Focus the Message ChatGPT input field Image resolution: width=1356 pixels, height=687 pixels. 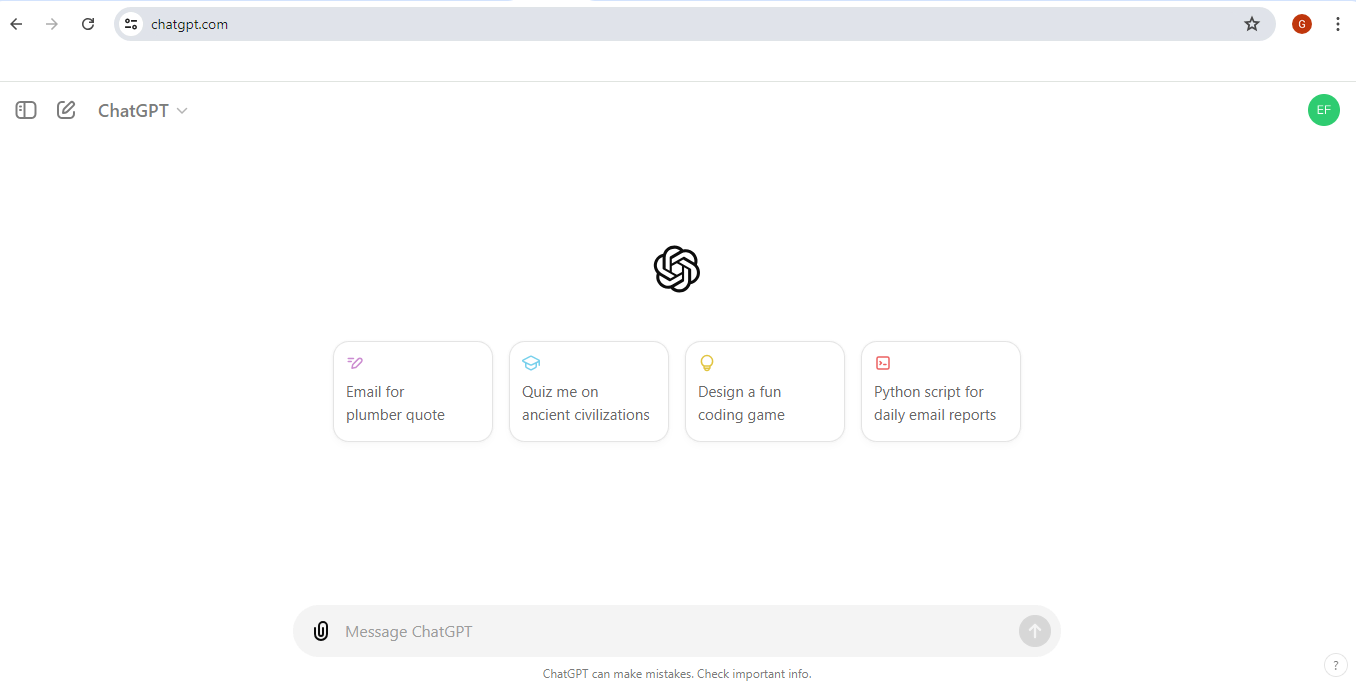click(677, 631)
